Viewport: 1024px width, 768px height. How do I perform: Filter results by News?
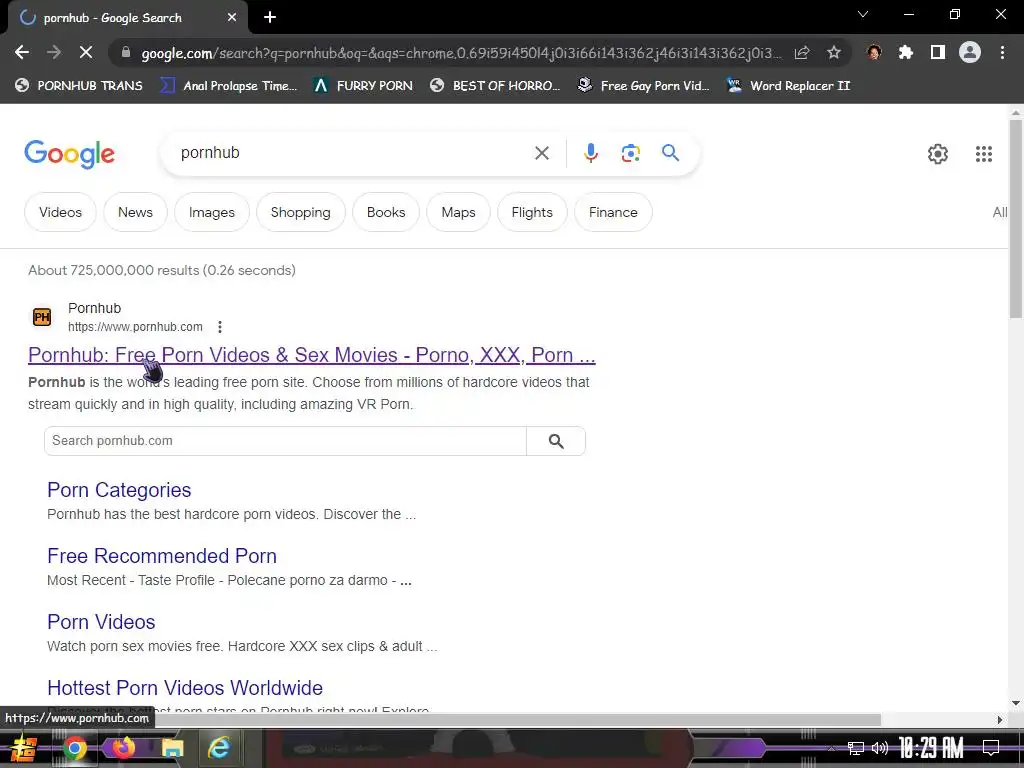click(135, 212)
